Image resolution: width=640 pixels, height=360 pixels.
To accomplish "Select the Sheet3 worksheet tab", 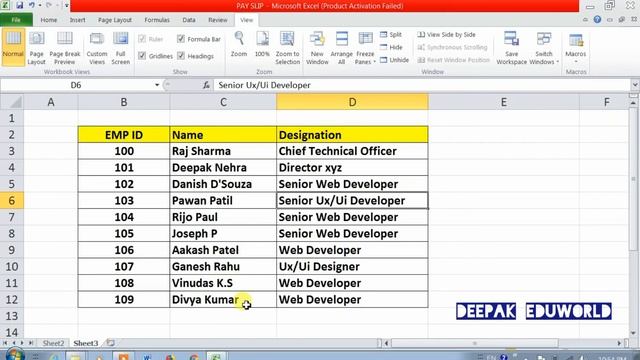I will [x=85, y=343].
